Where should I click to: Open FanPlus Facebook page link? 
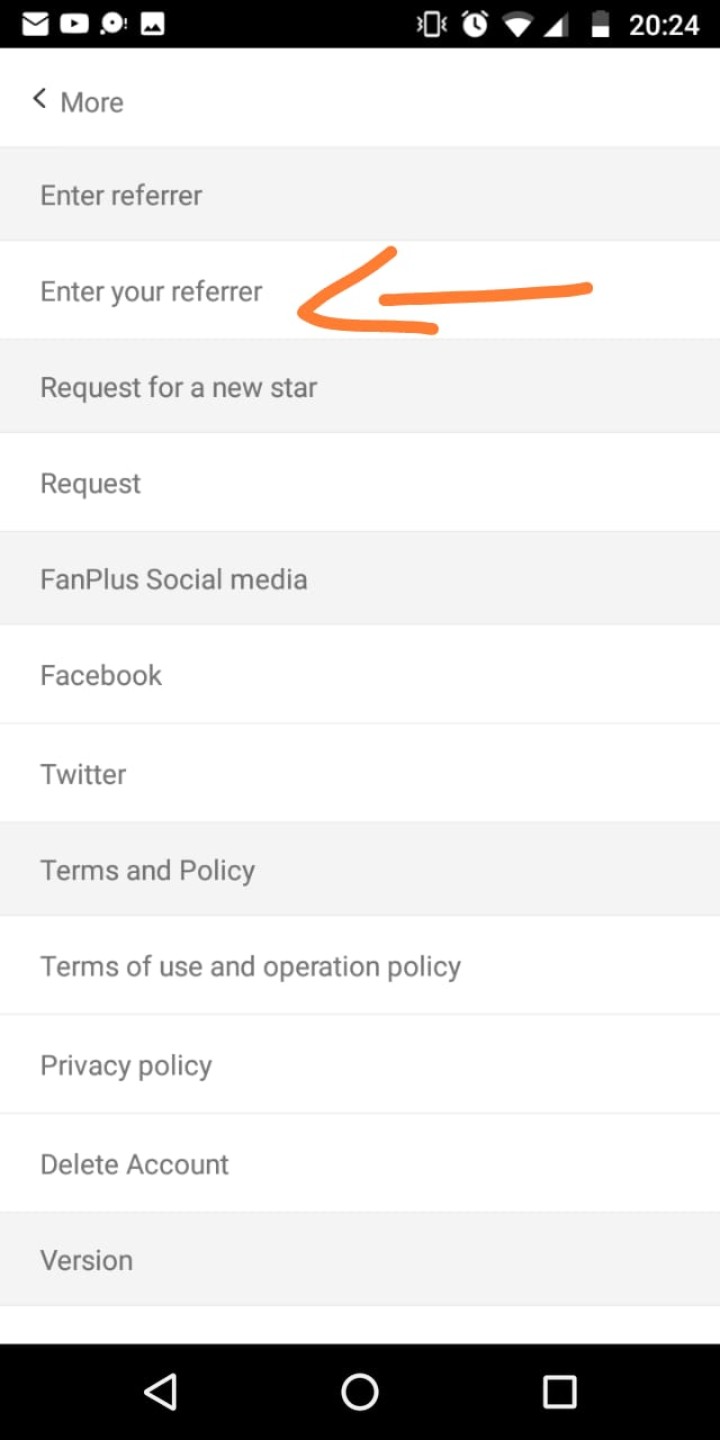(x=101, y=675)
